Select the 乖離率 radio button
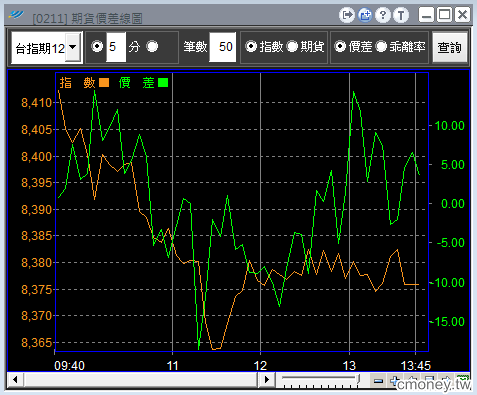The height and width of the screenshot is (395, 477). [381, 47]
